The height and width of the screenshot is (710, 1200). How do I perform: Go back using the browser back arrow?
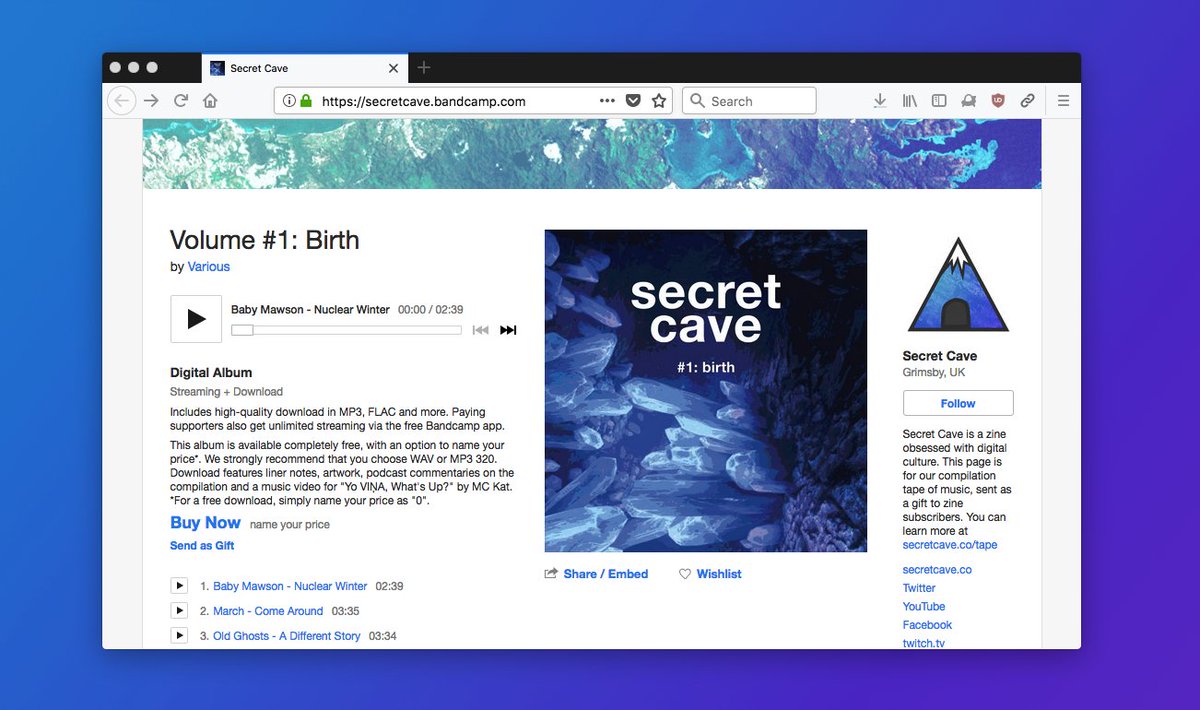tap(121, 101)
